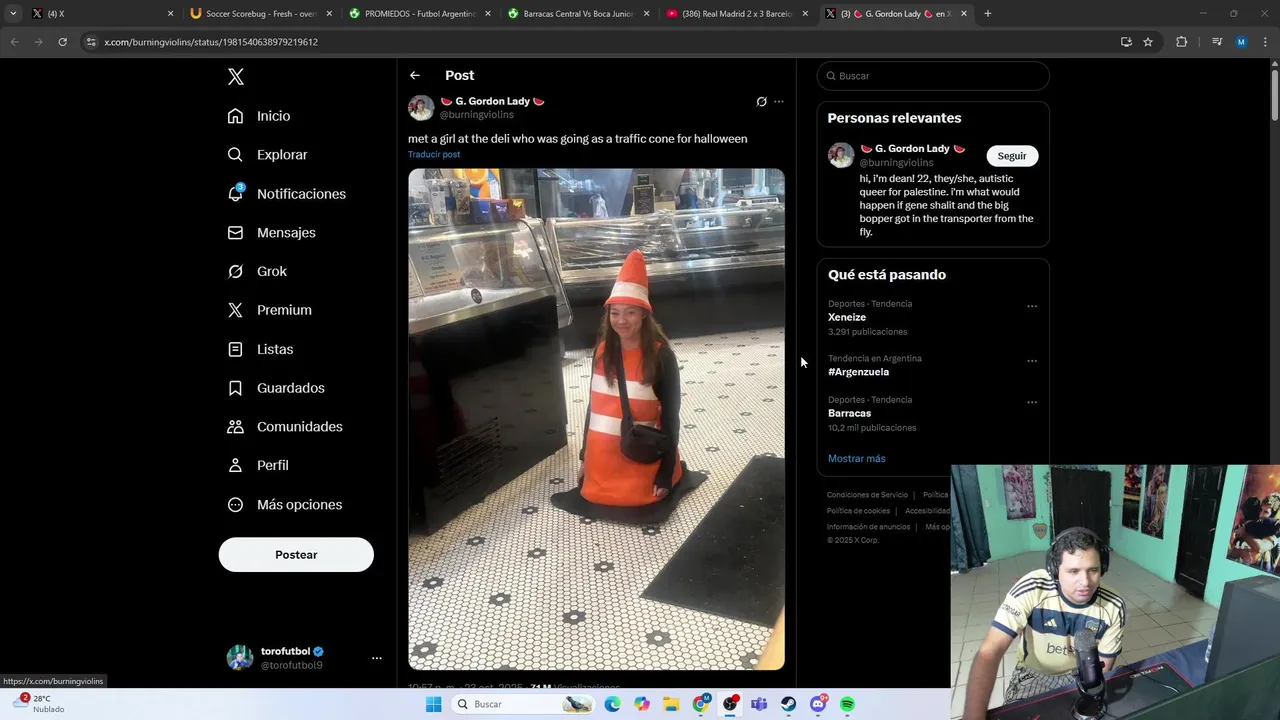The height and width of the screenshot is (720, 1280).
Task: Open the Barracas trending topic
Action: (849, 413)
